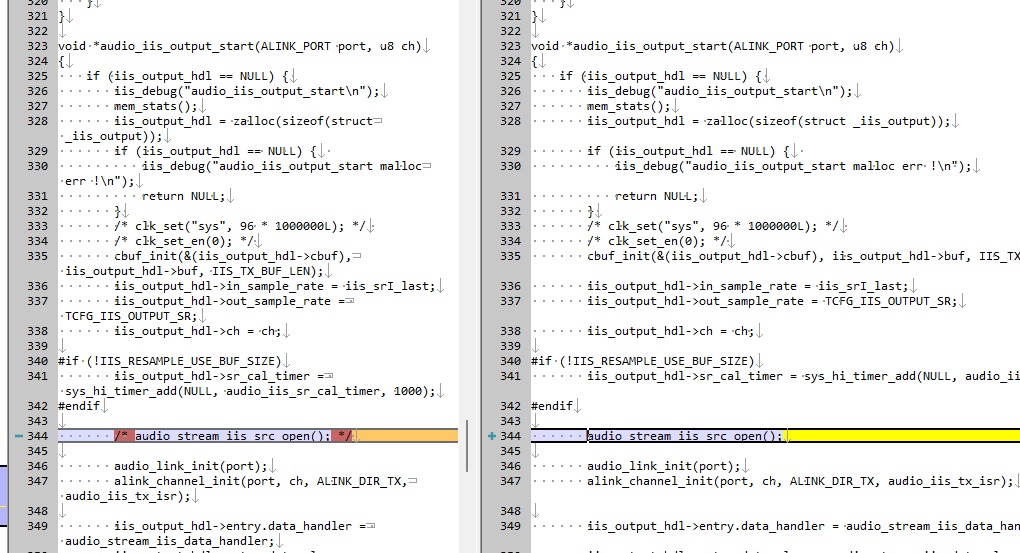Click clk_set_en(0) comment in left pane
Image resolution: width=1020 pixels, height=553 pixels.
184,241
